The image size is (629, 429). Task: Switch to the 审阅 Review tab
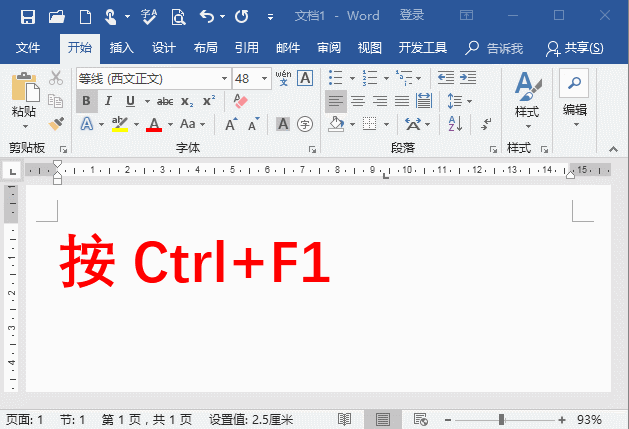pyautogui.click(x=329, y=48)
